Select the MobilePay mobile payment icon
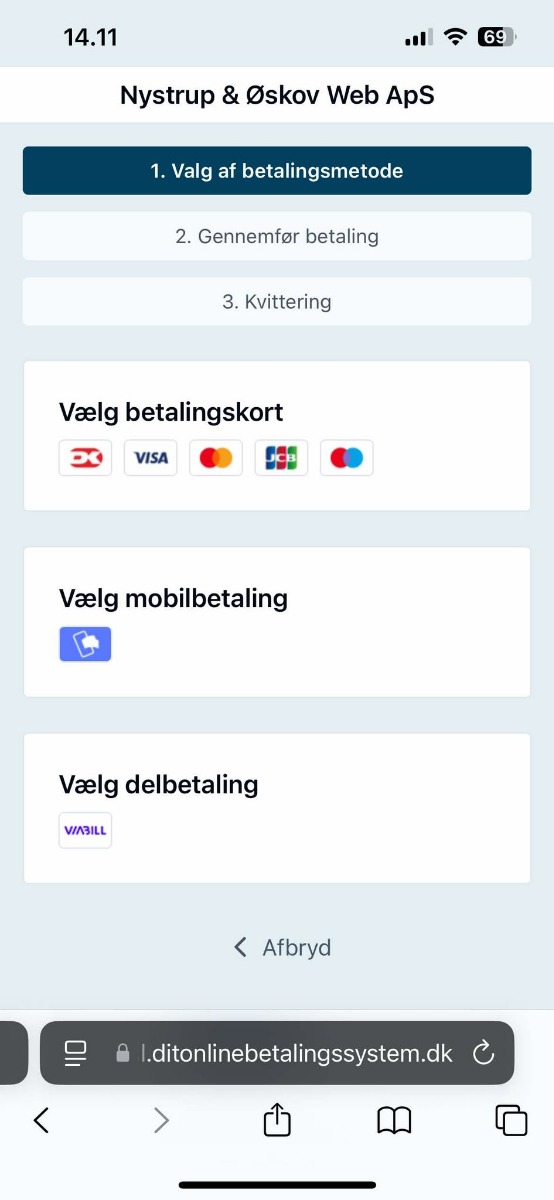 [85, 644]
